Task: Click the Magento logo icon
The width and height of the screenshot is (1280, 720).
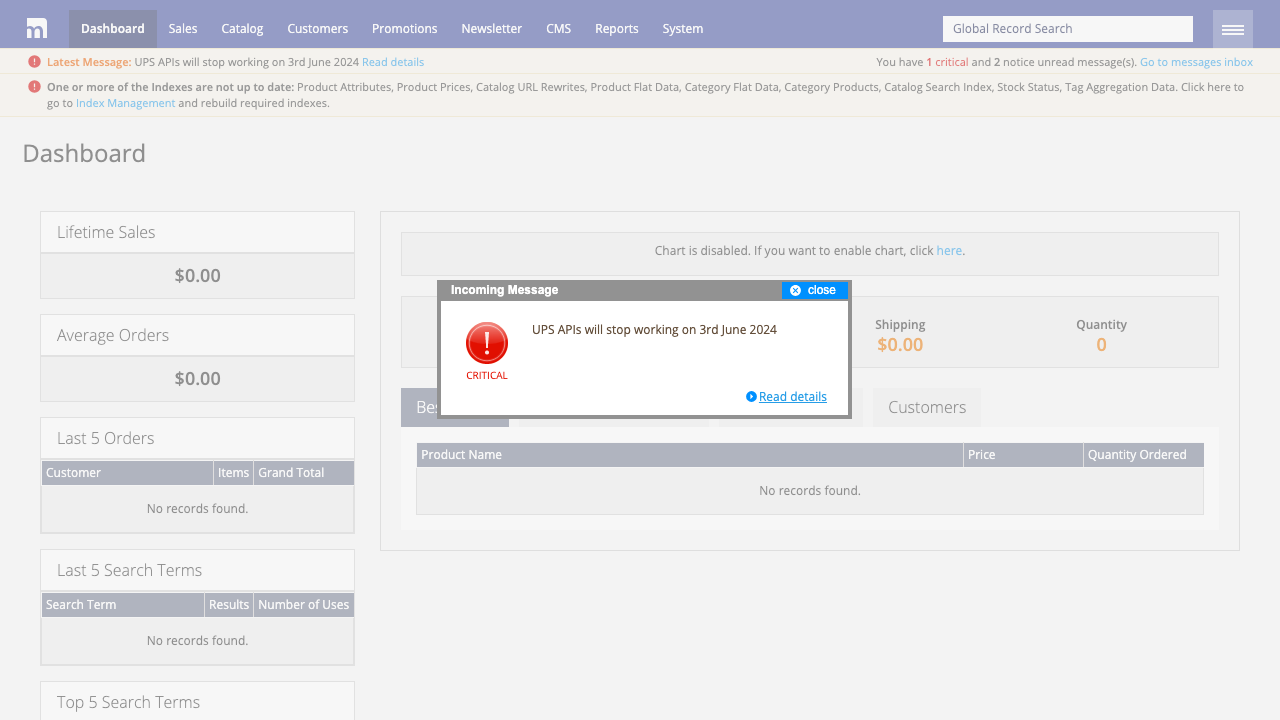Action: [x=37, y=28]
